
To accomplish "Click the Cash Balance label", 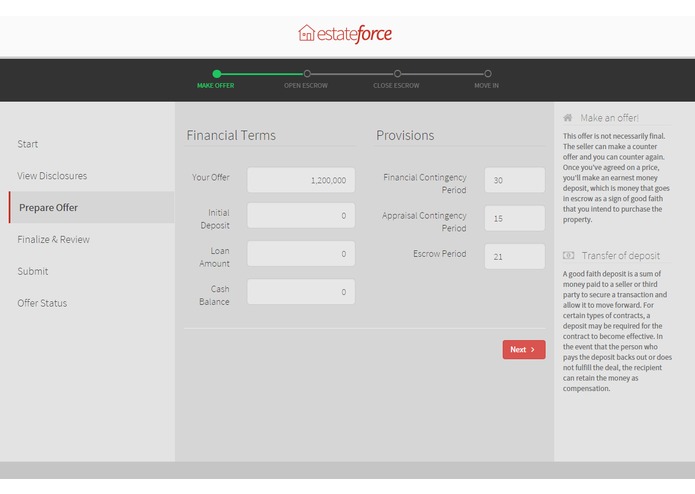I will pyautogui.click(x=214, y=295).
